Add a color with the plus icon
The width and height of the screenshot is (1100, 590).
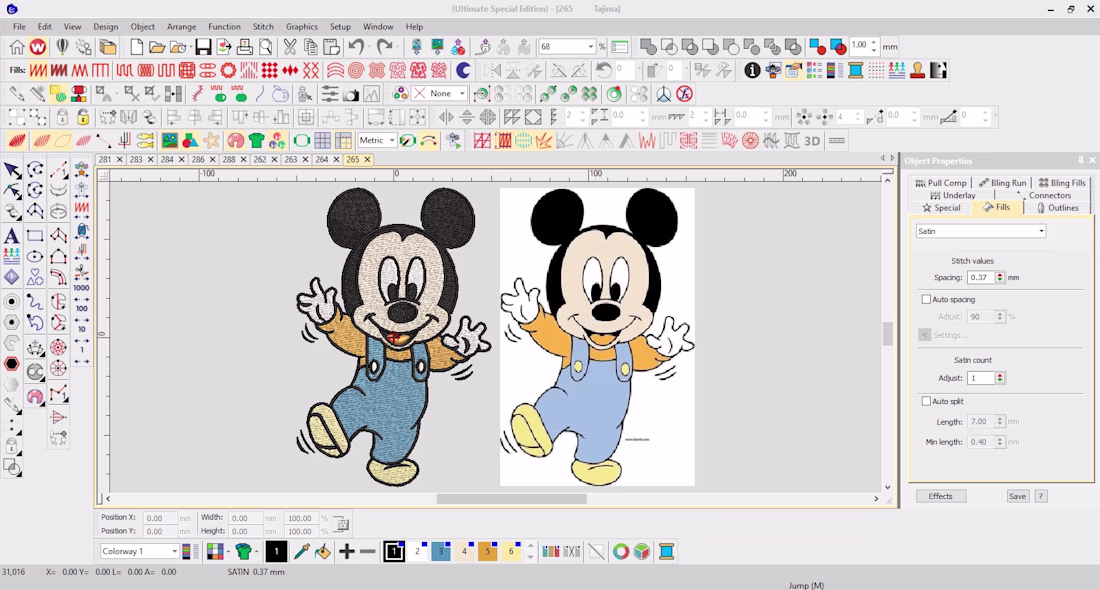347,551
